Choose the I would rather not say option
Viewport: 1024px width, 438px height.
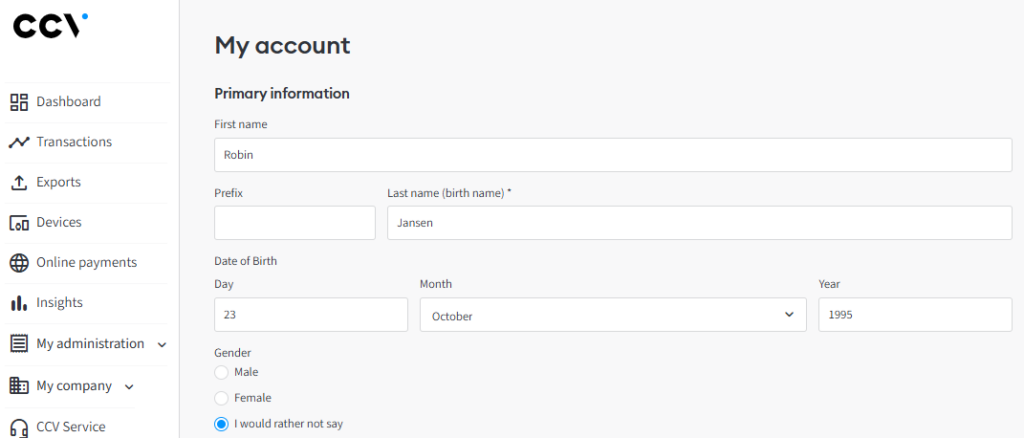(221, 424)
